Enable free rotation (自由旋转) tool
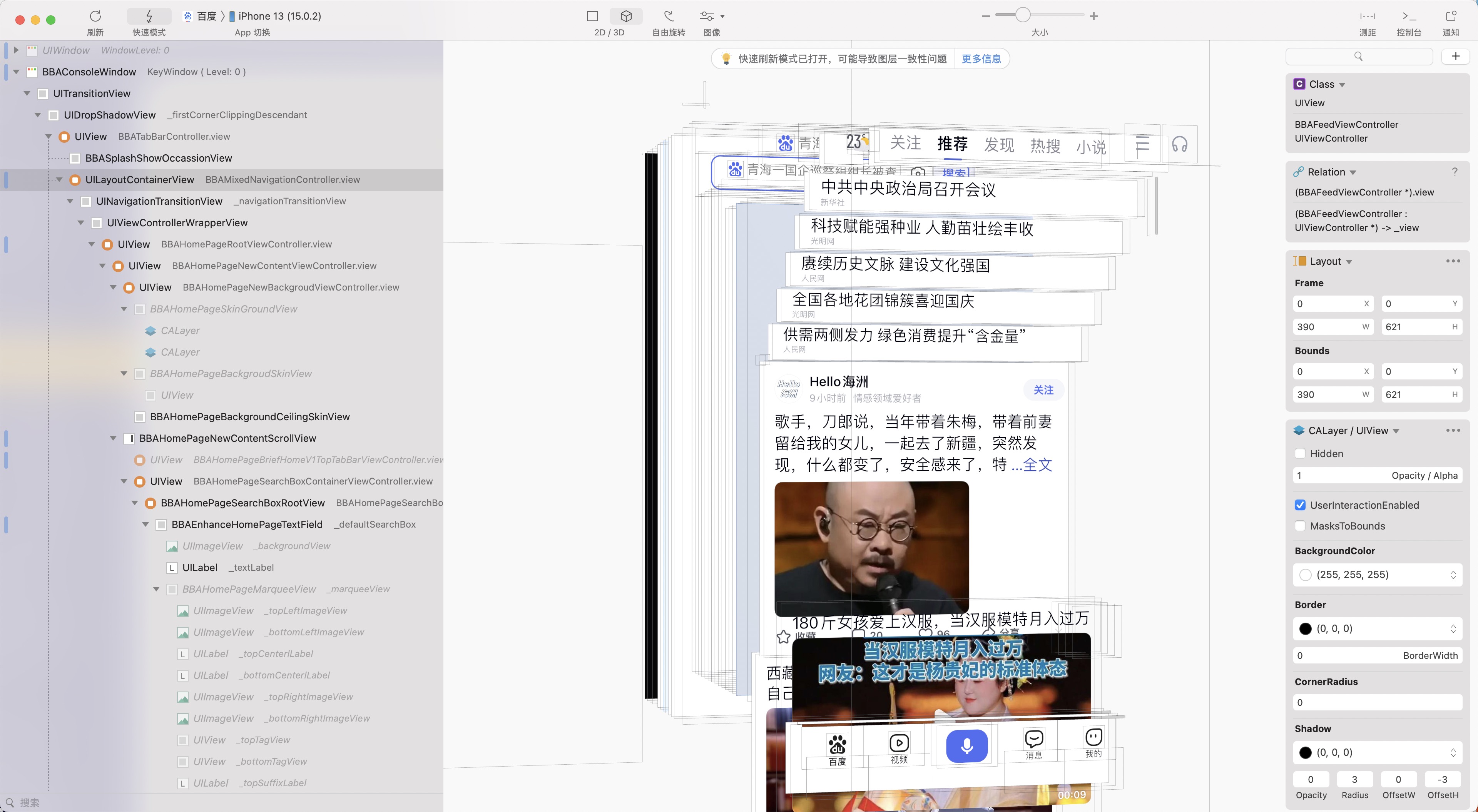1478x812 pixels. click(669, 16)
